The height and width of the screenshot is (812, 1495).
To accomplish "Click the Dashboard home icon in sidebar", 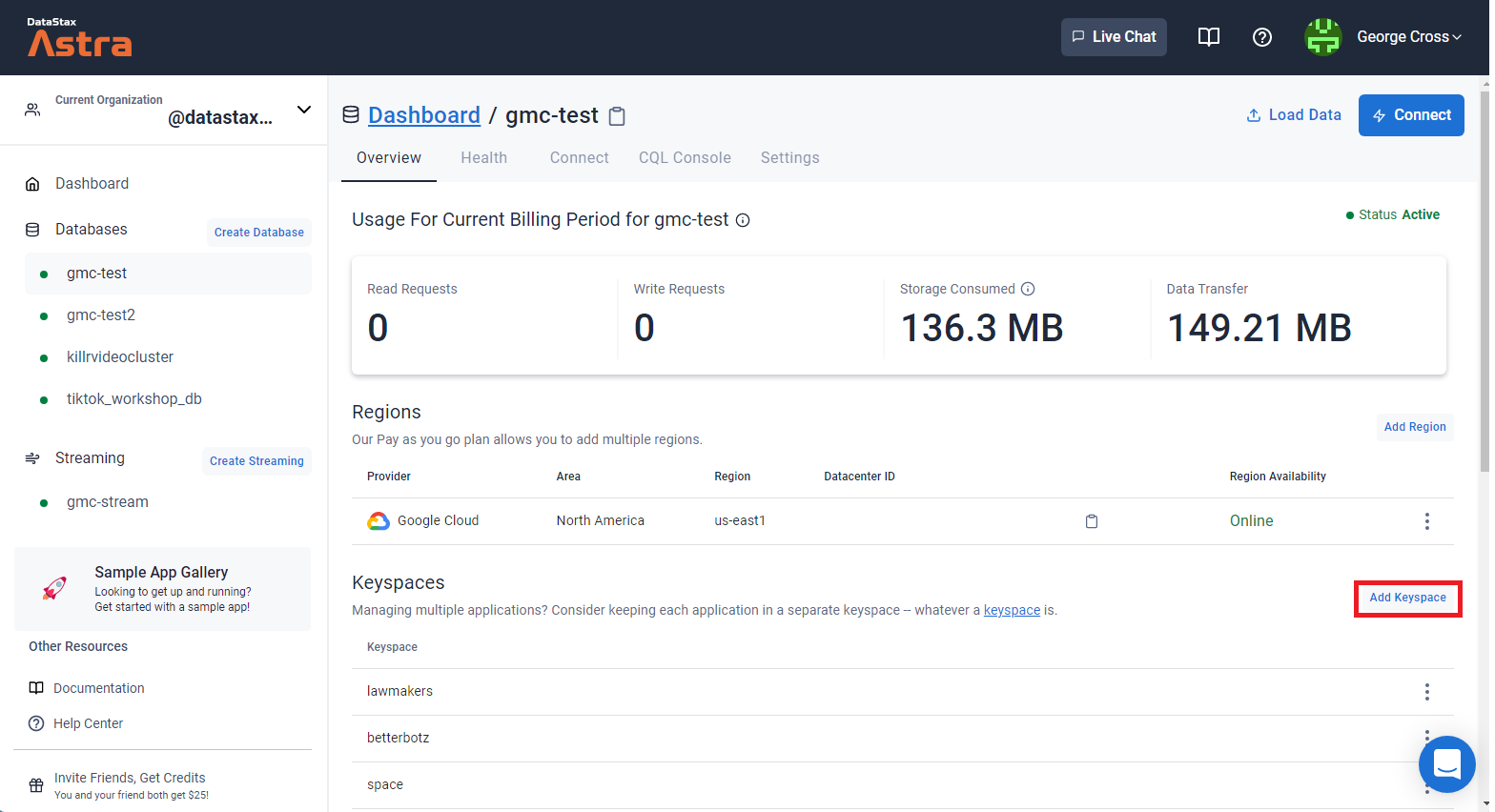I will 32,184.
